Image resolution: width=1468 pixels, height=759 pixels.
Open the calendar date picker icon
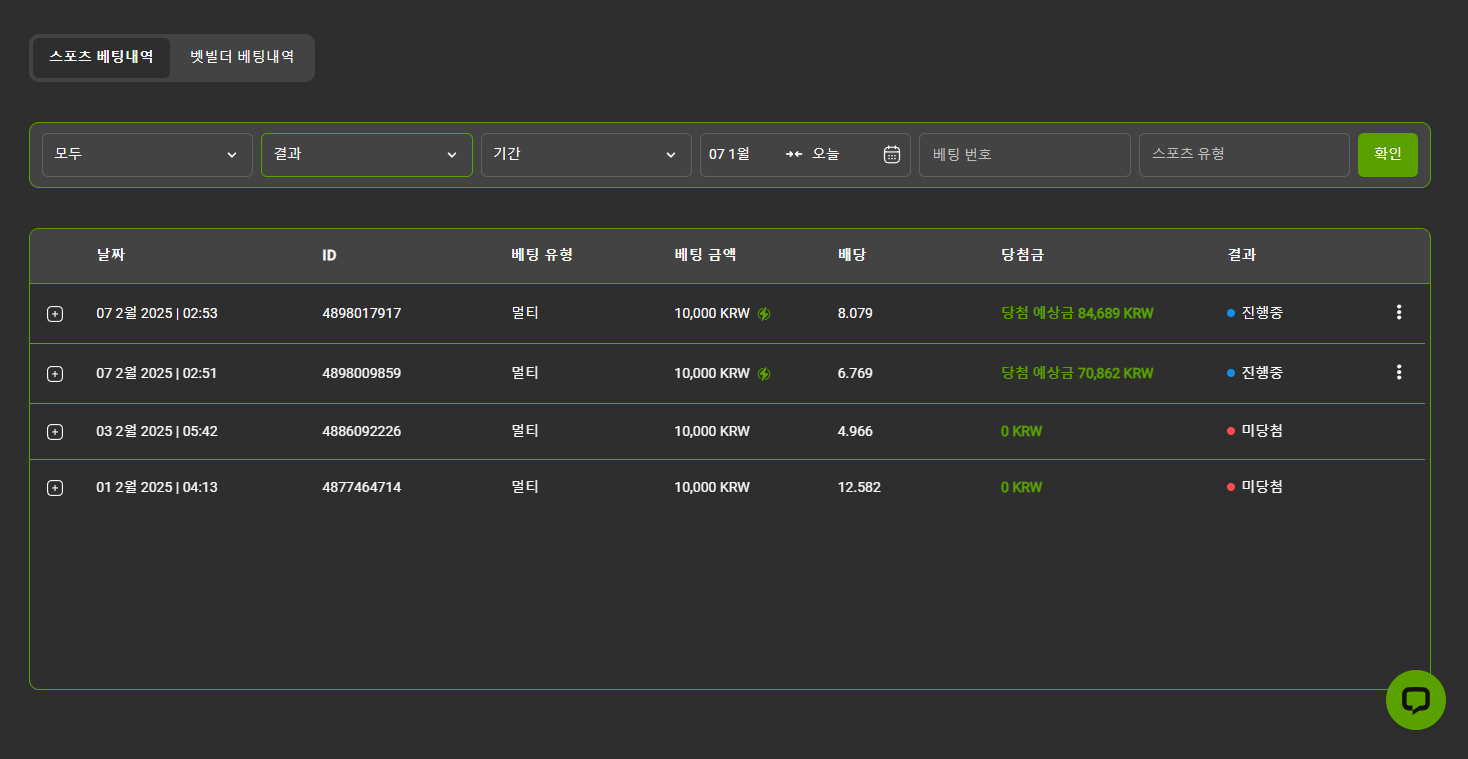coord(892,154)
